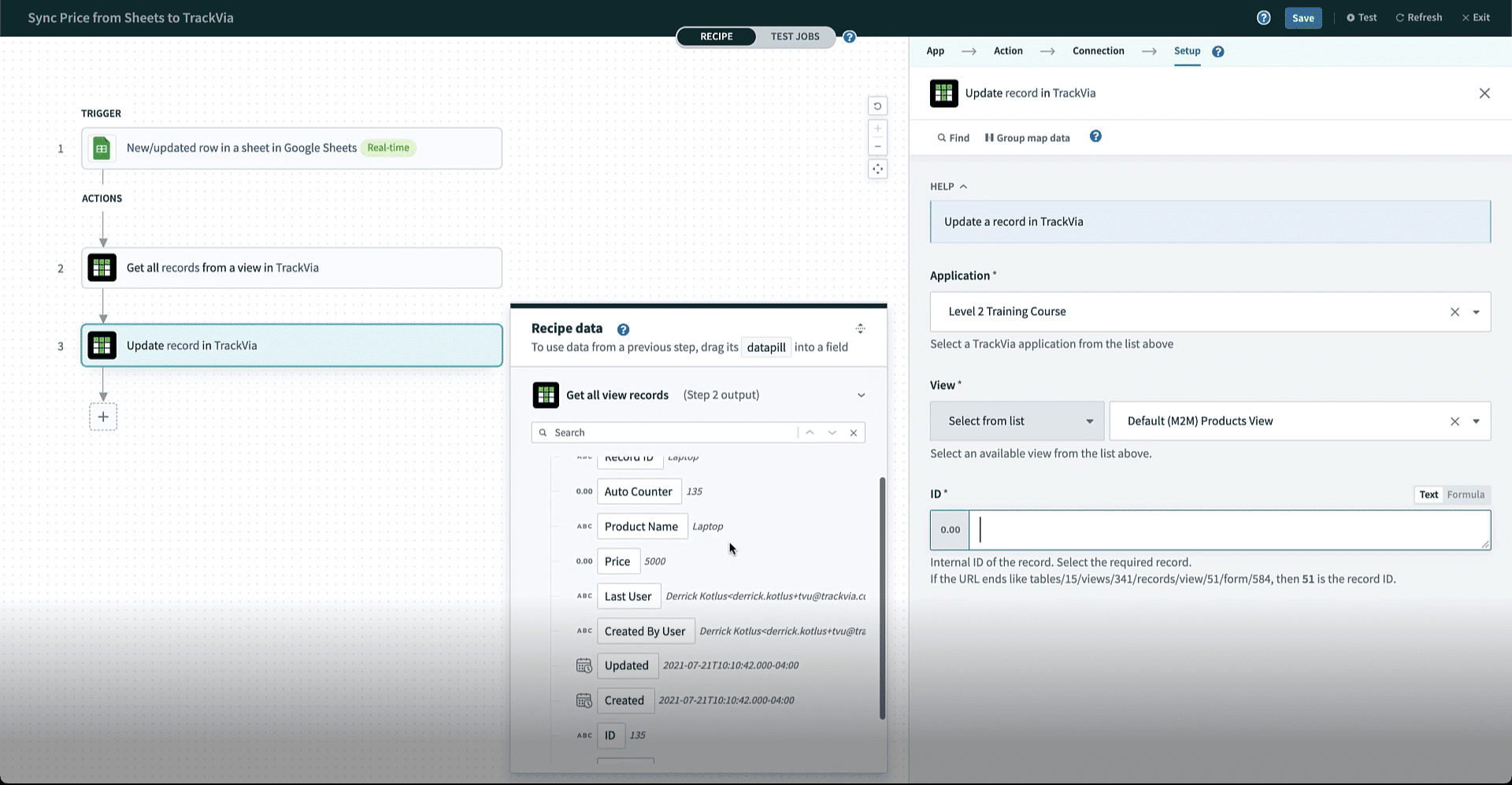Open help beside TEST JOBS toggle

point(849,36)
